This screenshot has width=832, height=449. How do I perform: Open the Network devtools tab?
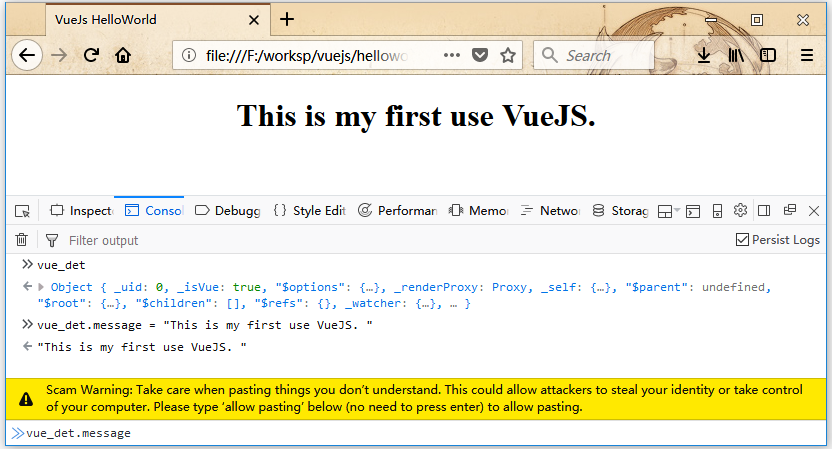pyautogui.click(x=550, y=211)
